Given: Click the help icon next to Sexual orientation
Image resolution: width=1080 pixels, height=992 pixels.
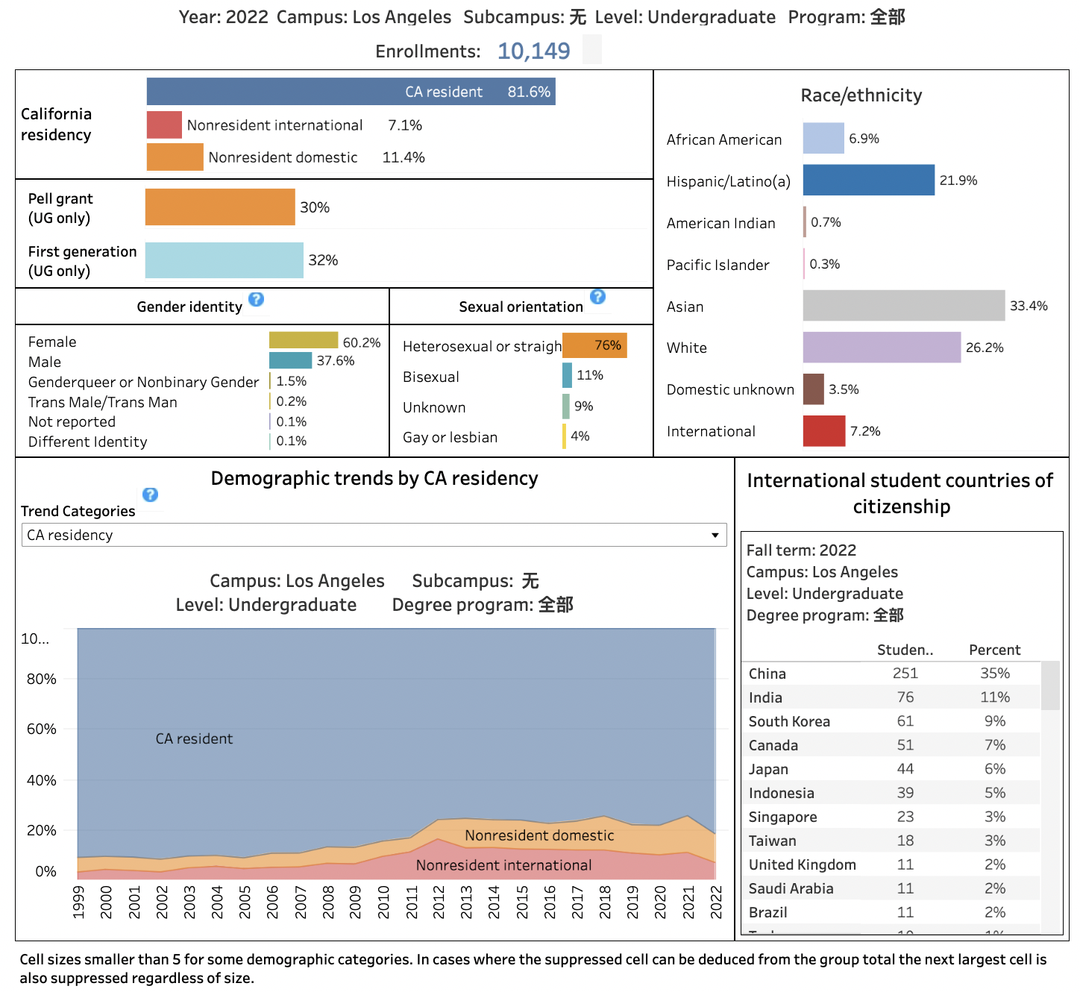Looking at the screenshot, I should tap(598, 297).
